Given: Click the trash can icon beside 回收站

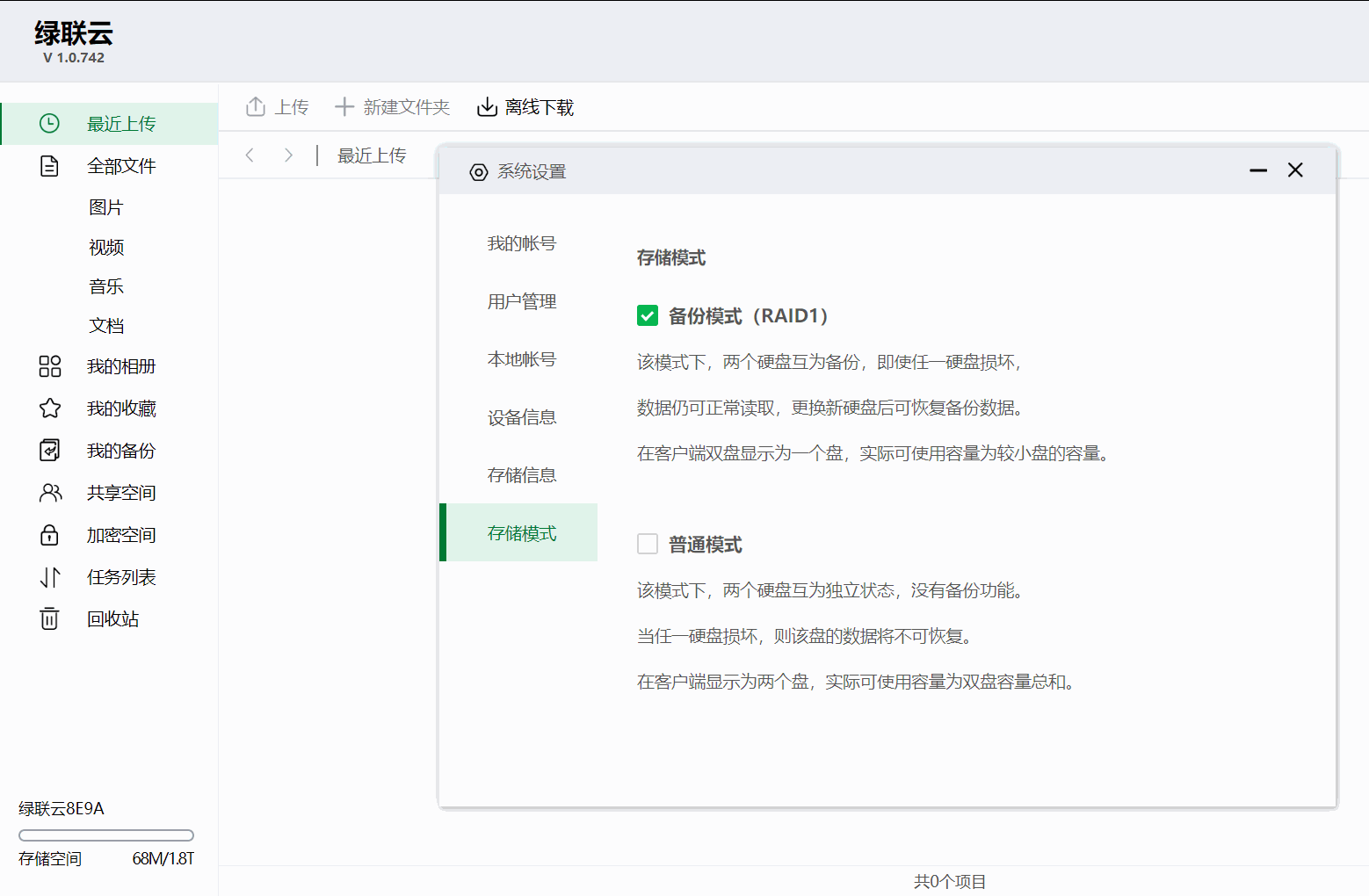Looking at the screenshot, I should click(50, 619).
